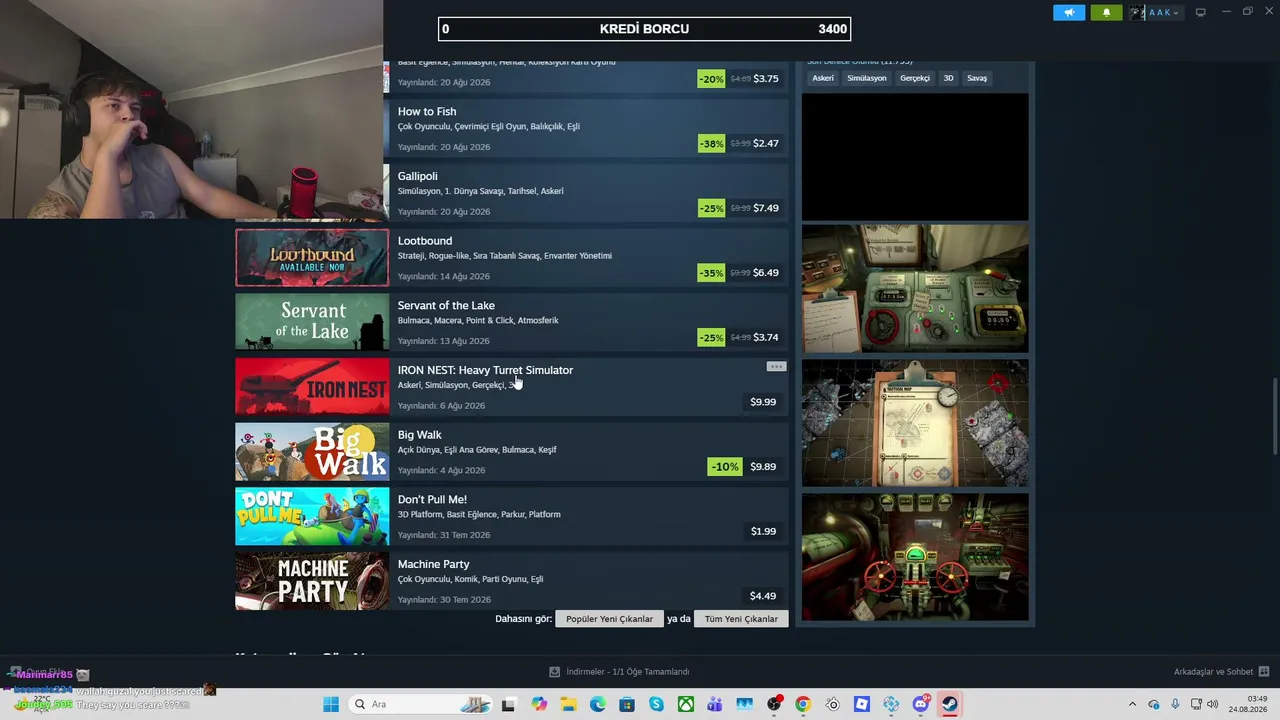Open the microphone tray icon
Viewport: 1280px width, 720px height.
coord(1175,705)
